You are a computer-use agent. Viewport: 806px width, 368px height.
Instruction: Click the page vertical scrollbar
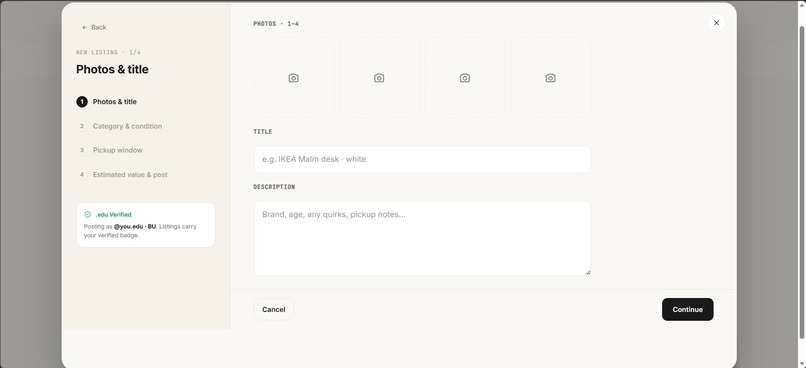point(801,182)
